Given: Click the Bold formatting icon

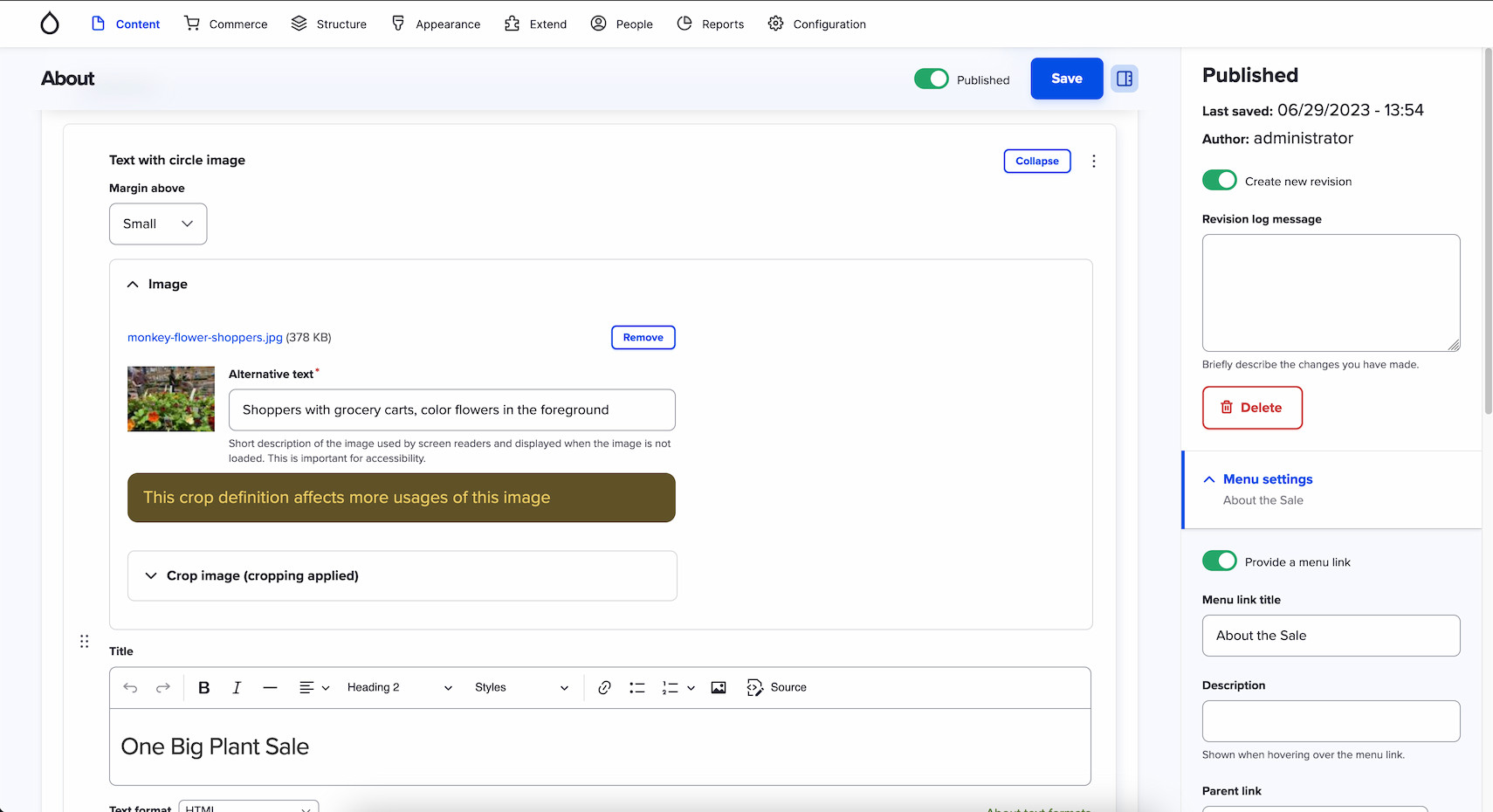Looking at the screenshot, I should click(x=203, y=688).
